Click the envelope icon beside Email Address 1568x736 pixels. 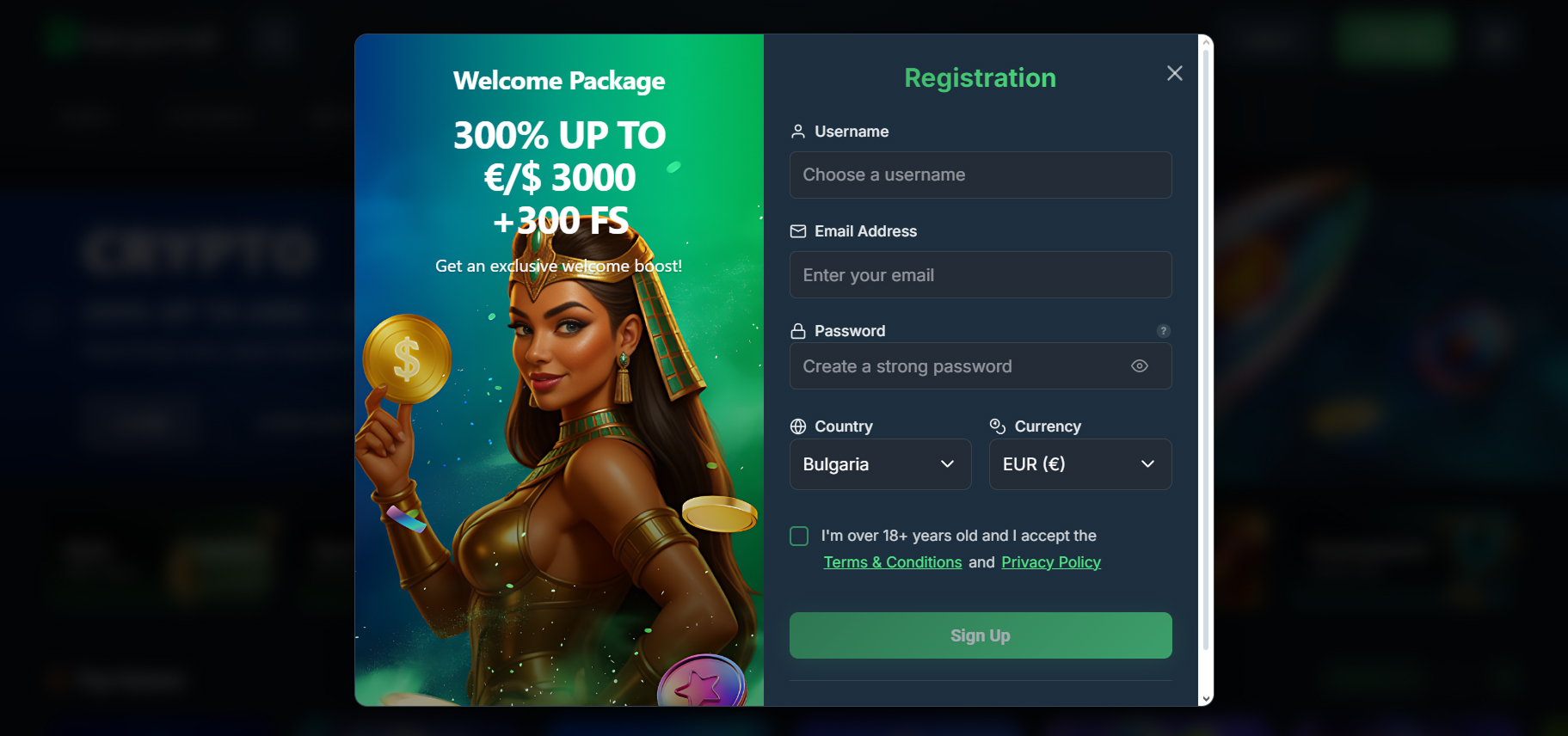[x=798, y=231]
